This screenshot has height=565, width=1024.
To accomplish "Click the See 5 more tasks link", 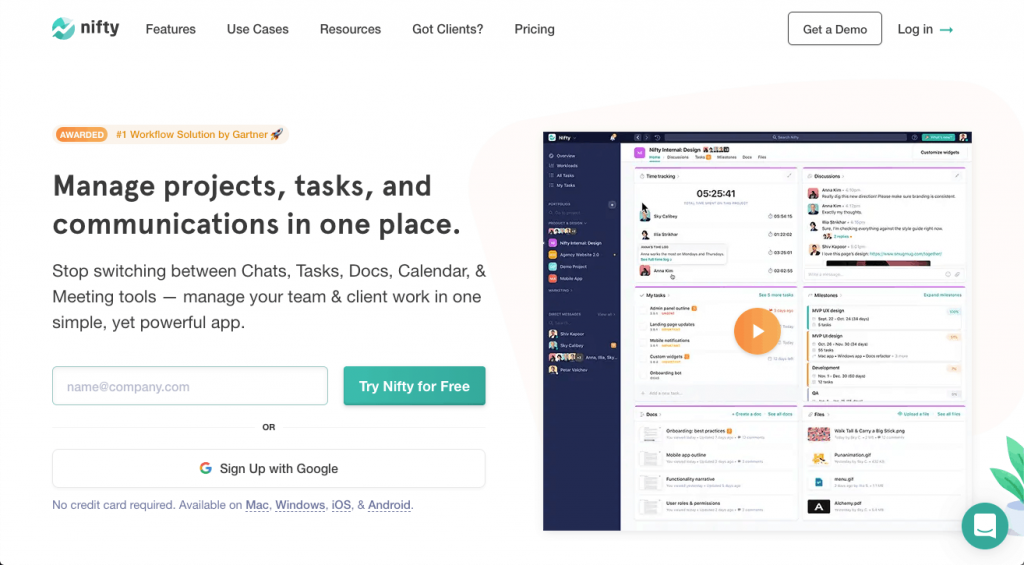I will point(776,295).
